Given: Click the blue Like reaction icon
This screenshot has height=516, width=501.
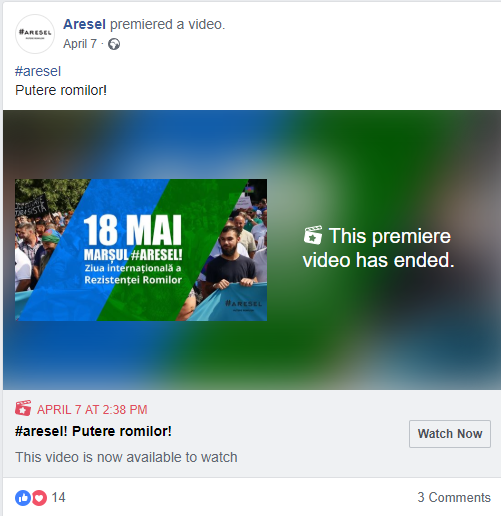Looking at the screenshot, I should tap(23, 498).
